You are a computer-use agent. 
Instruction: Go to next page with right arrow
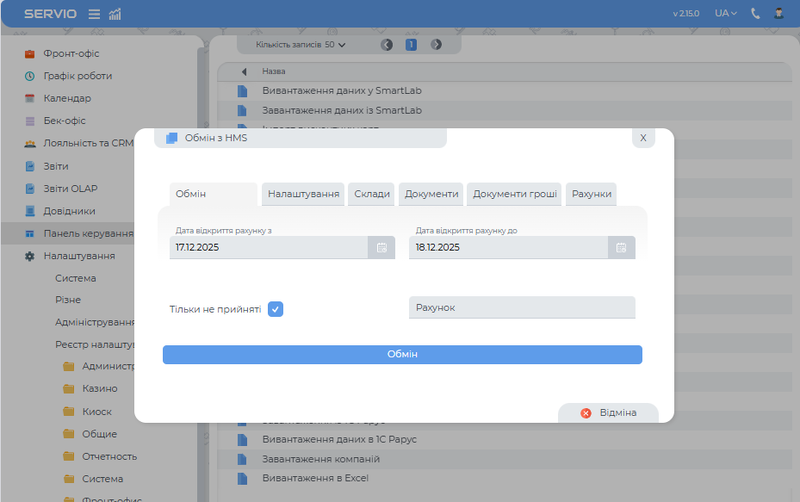436,45
